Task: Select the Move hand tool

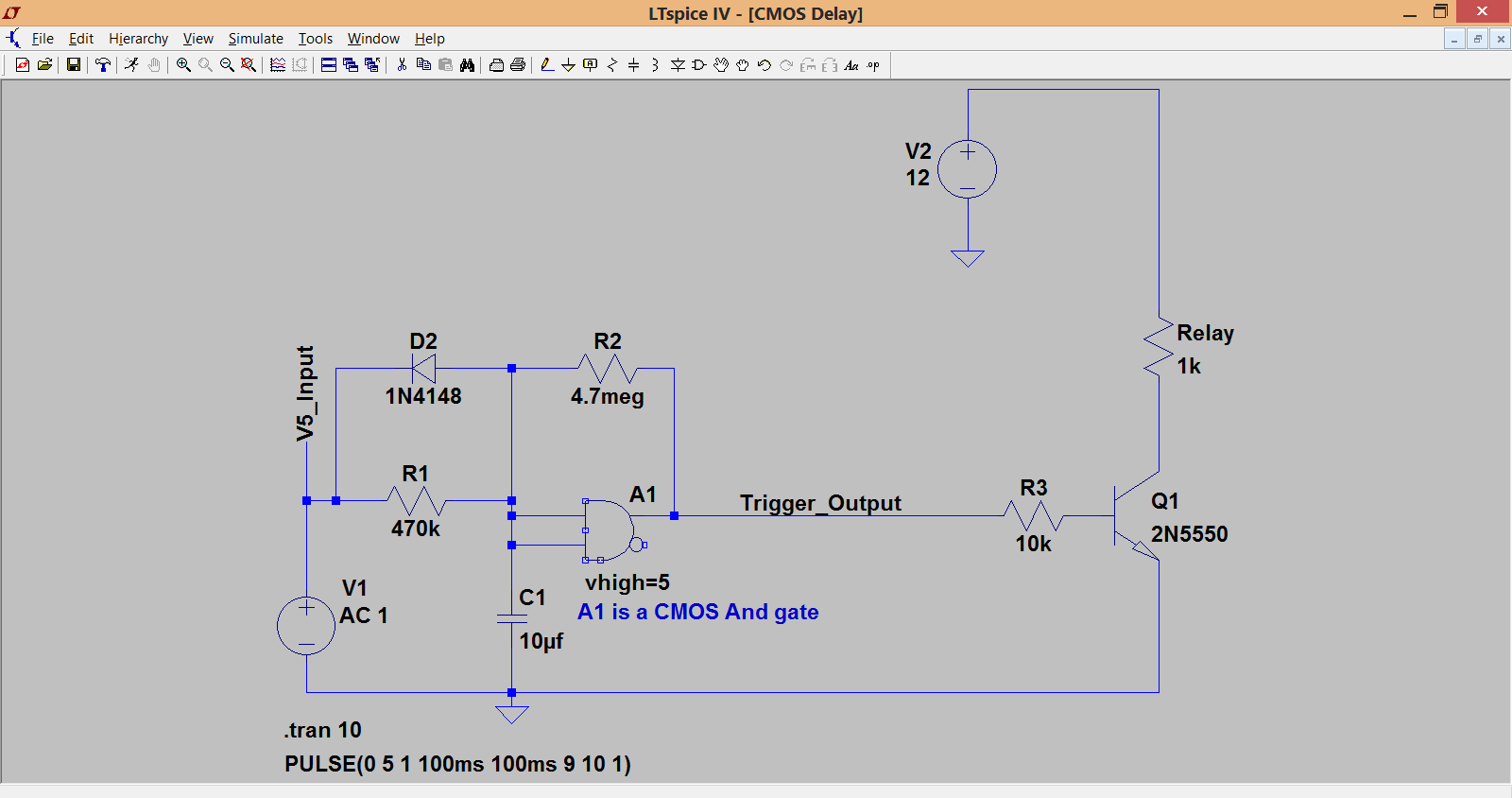Action: point(721,65)
